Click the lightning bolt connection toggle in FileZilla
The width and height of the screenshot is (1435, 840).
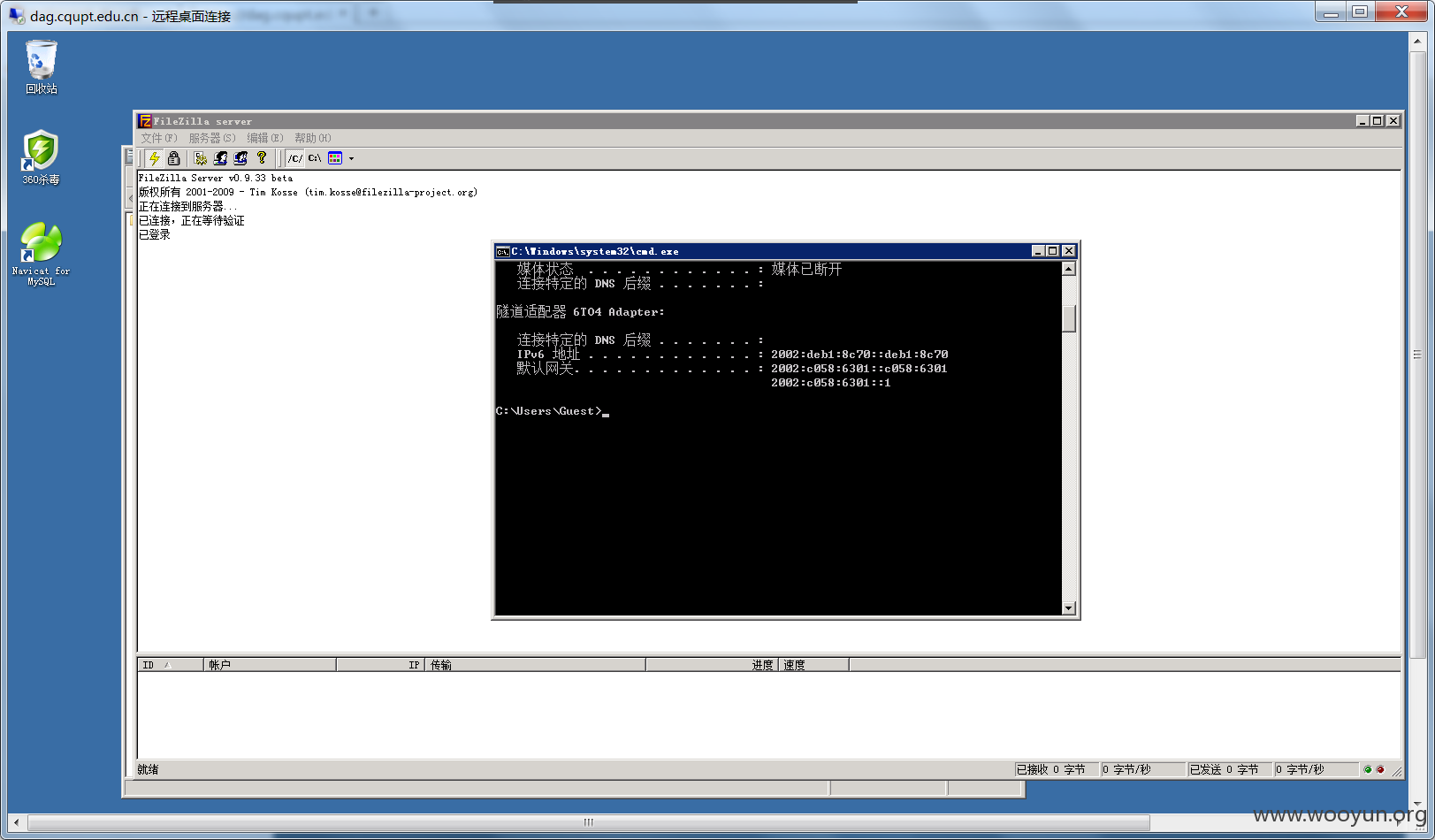click(155, 158)
